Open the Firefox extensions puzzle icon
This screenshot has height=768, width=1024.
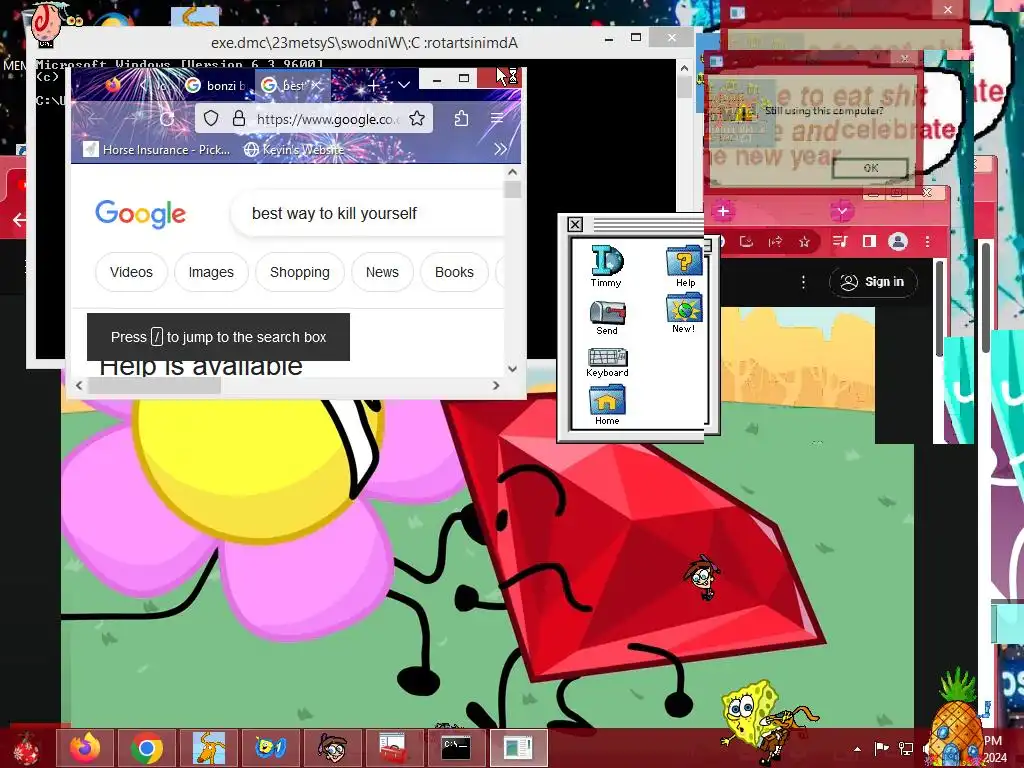coord(461,118)
